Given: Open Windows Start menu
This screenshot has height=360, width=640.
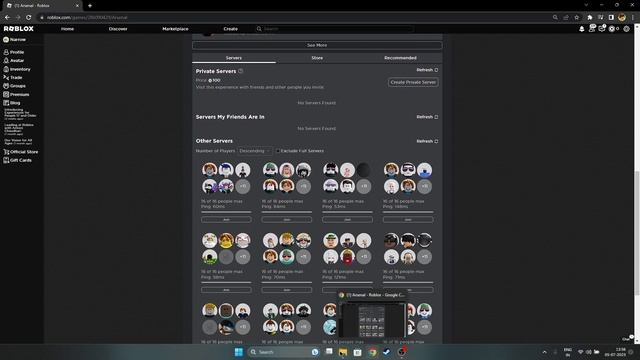Looking at the screenshot, I should tap(239, 352).
